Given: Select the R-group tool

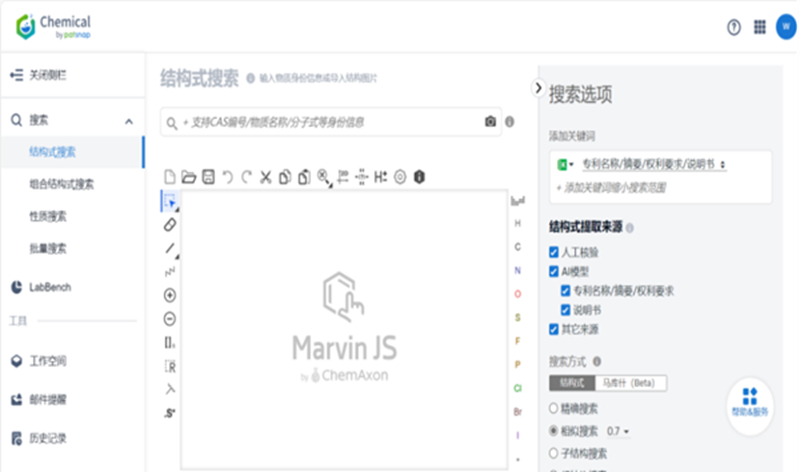Looking at the screenshot, I should [x=170, y=366].
